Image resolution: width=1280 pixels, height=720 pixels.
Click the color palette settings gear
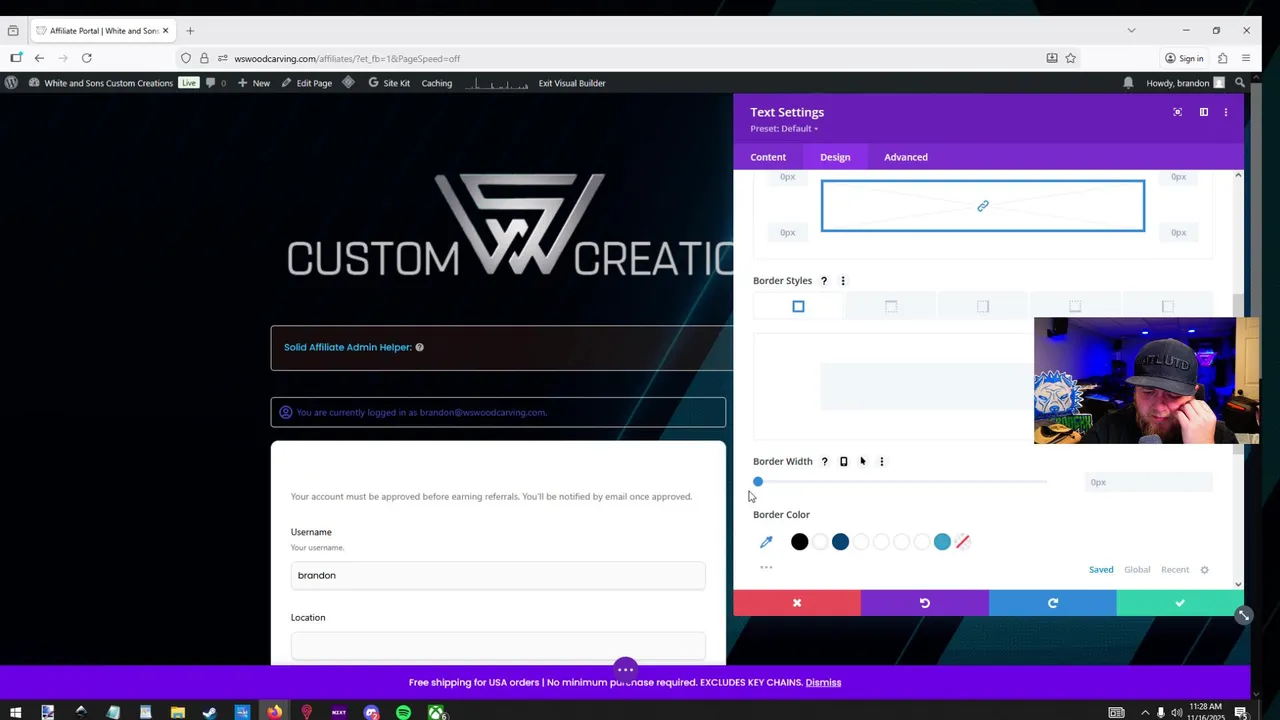pos(1204,570)
